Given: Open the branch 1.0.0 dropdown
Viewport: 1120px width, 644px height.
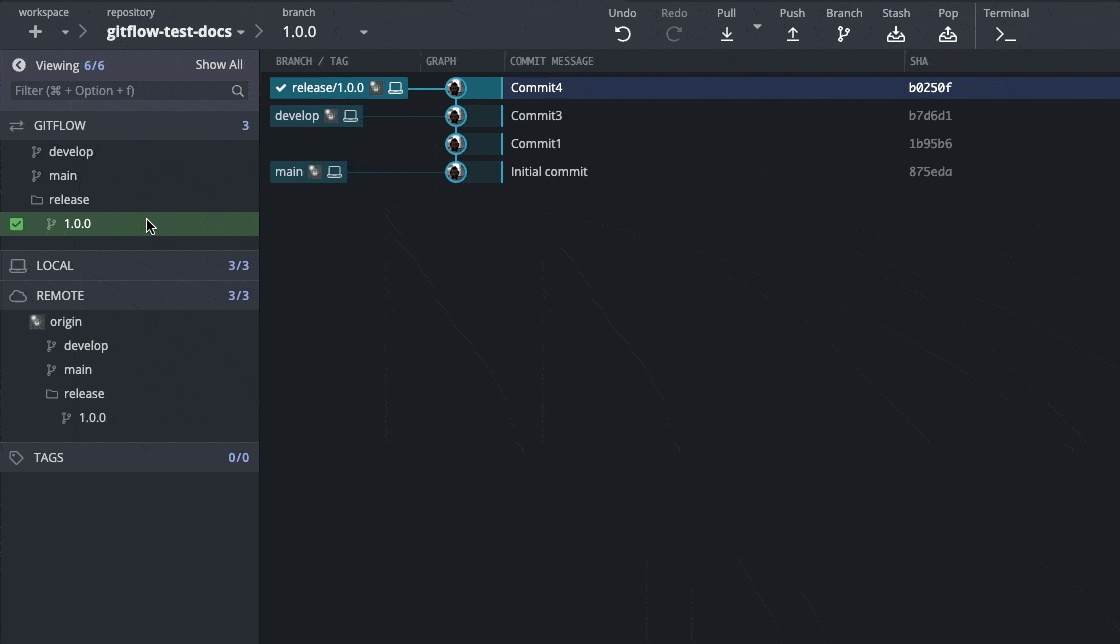Looking at the screenshot, I should [363, 32].
